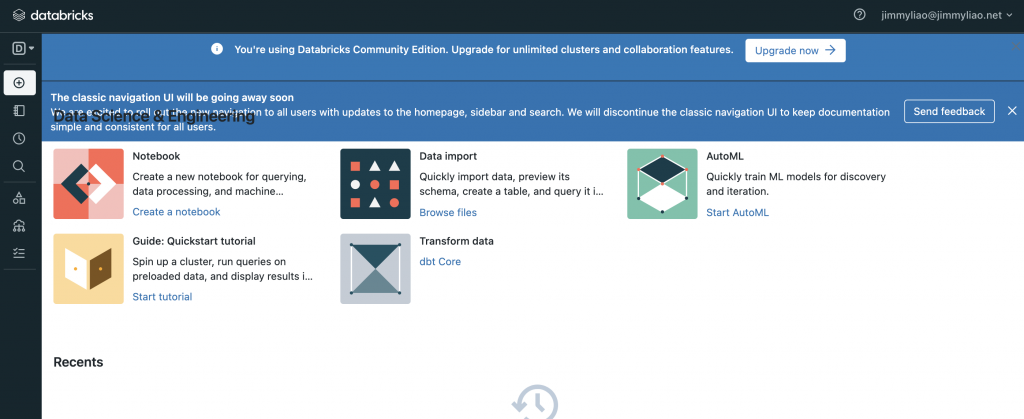
Task: Click the Databricks logo in header
Action: point(53,14)
